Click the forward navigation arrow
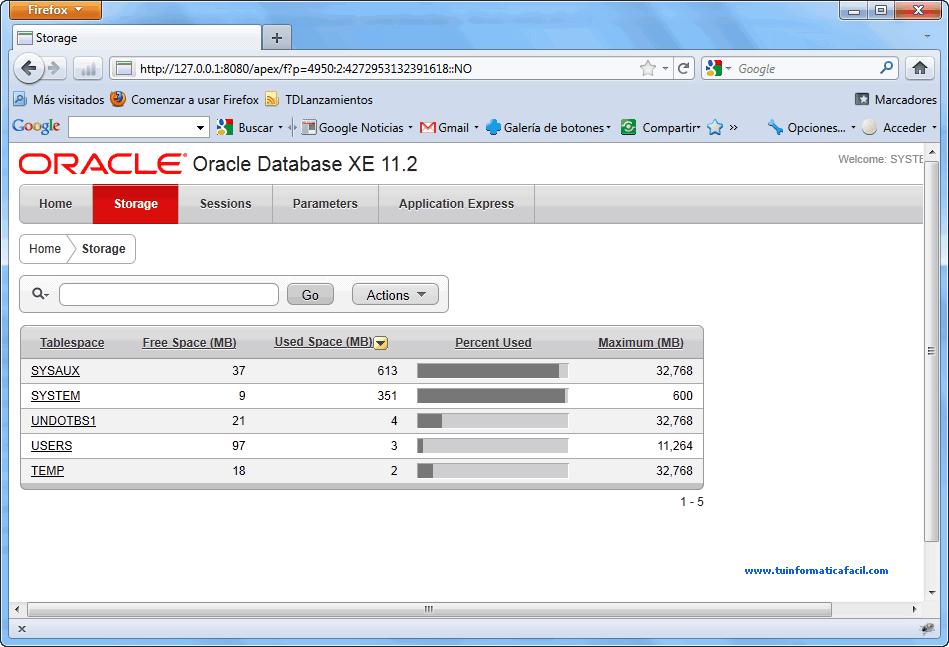The width and height of the screenshot is (949, 647). [55, 68]
